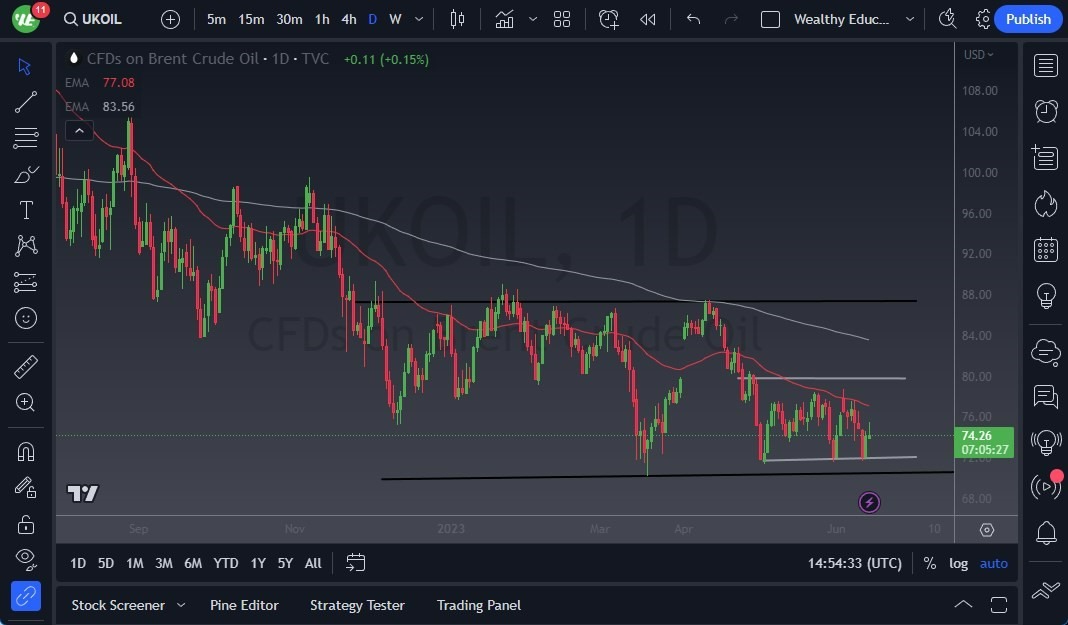Open the Fibonacci and Gann tools
Screen dimensions: 1068x625
point(25,138)
